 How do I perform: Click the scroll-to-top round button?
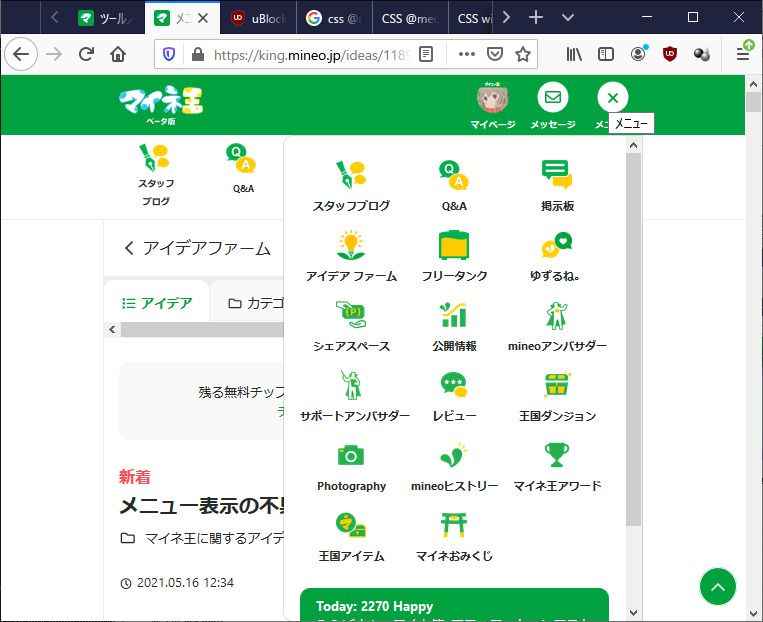coord(717,587)
